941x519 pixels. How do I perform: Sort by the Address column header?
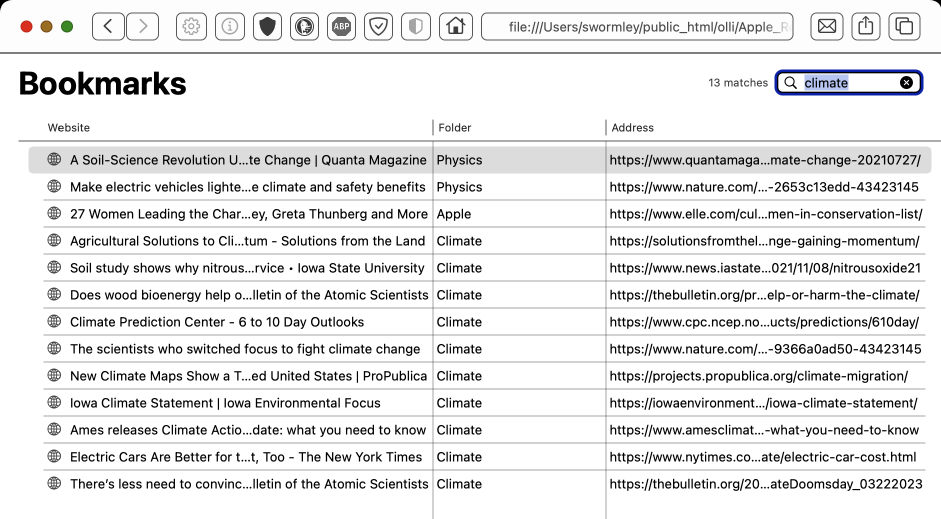(x=633, y=128)
